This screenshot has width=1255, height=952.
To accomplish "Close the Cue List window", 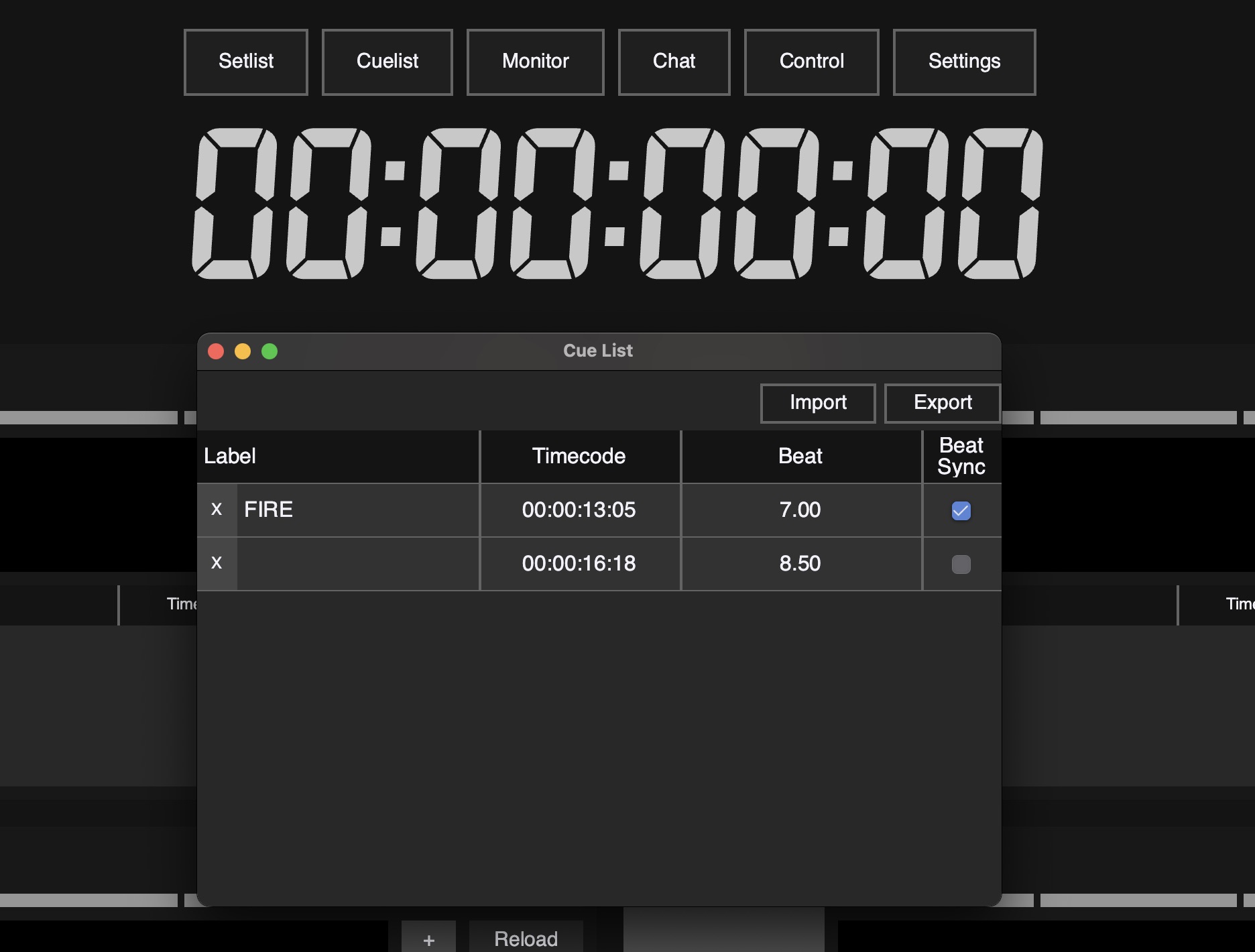I will [x=216, y=351].
